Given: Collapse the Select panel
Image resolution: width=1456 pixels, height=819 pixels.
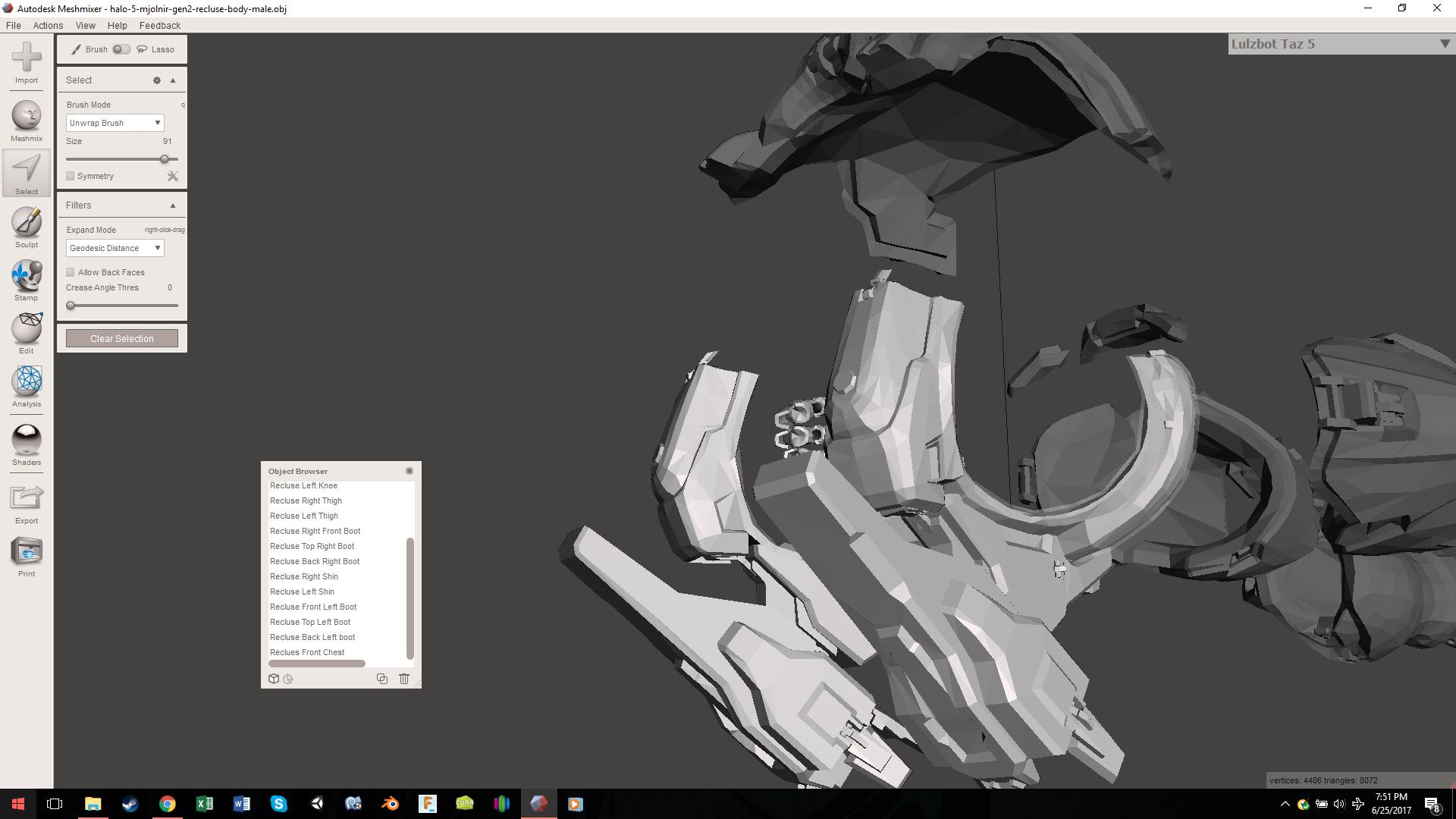Looking at the screenshot, I should coord(173,80).
